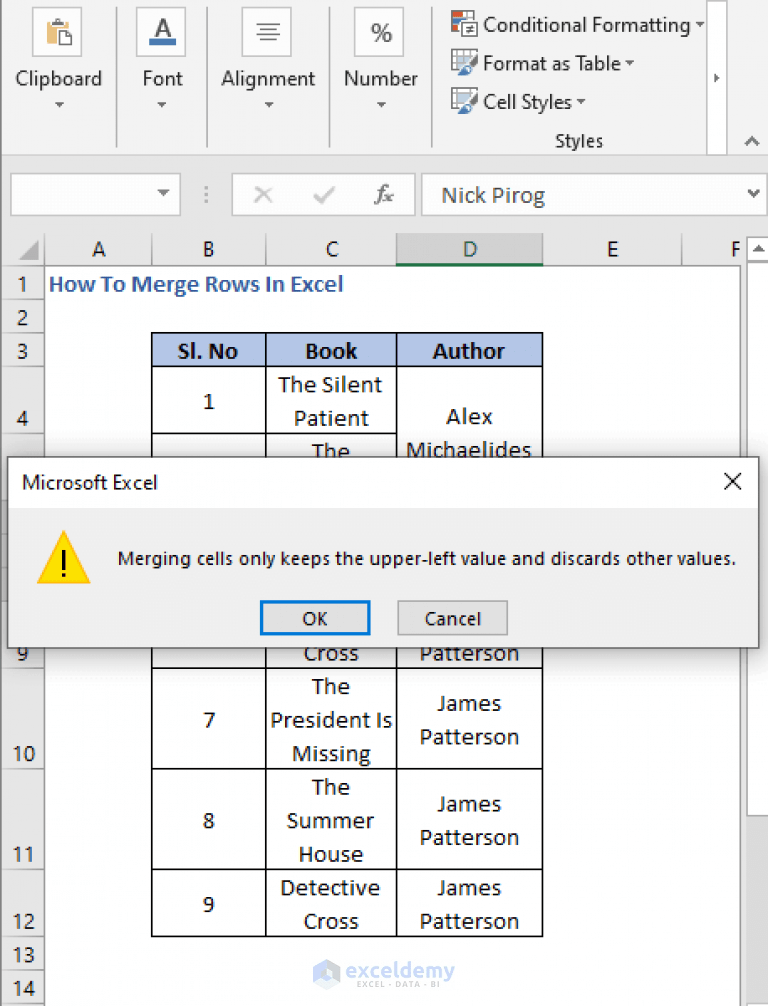Select row 12 header
Viewport: 768px width, 1006px height.
pos(22,903)
